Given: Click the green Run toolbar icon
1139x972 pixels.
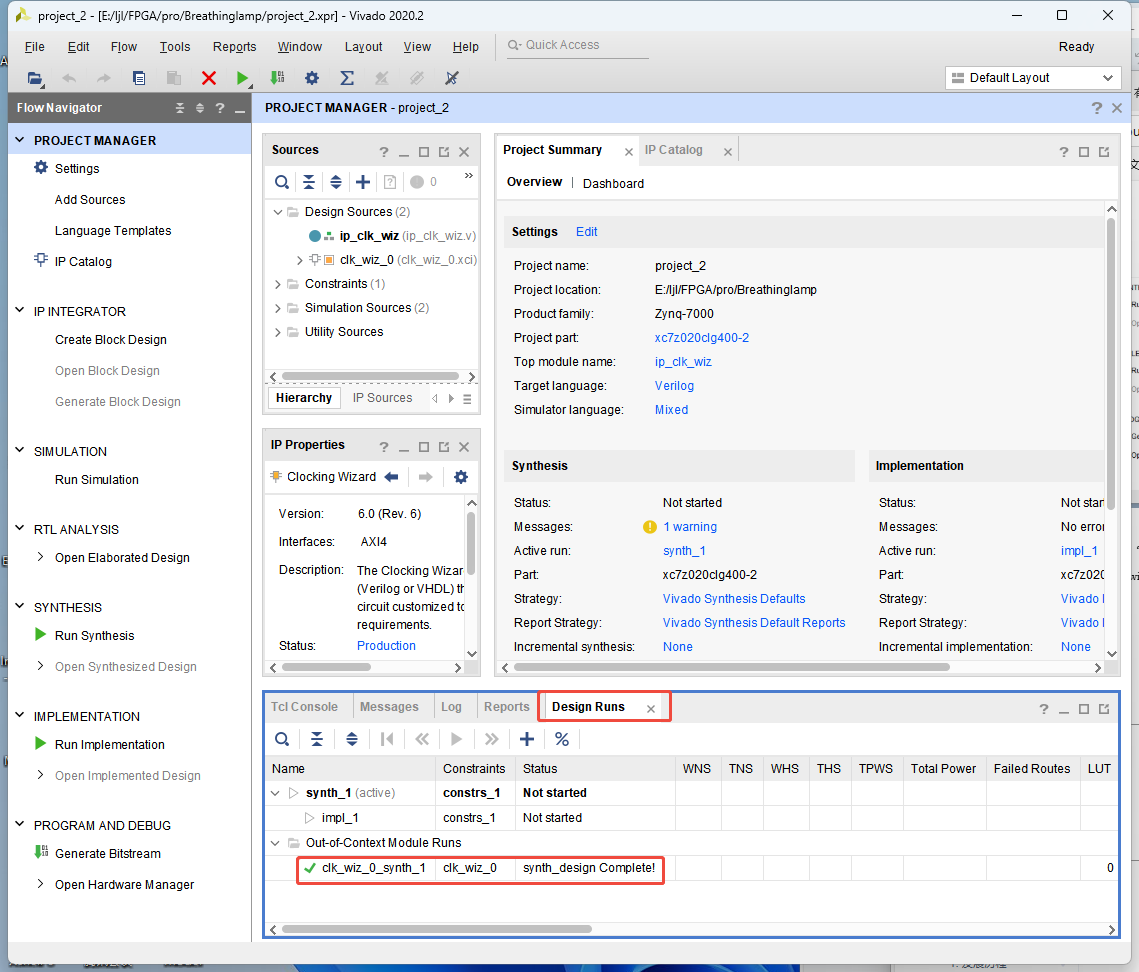Looking at the screenshot, I should pos(242,78).
